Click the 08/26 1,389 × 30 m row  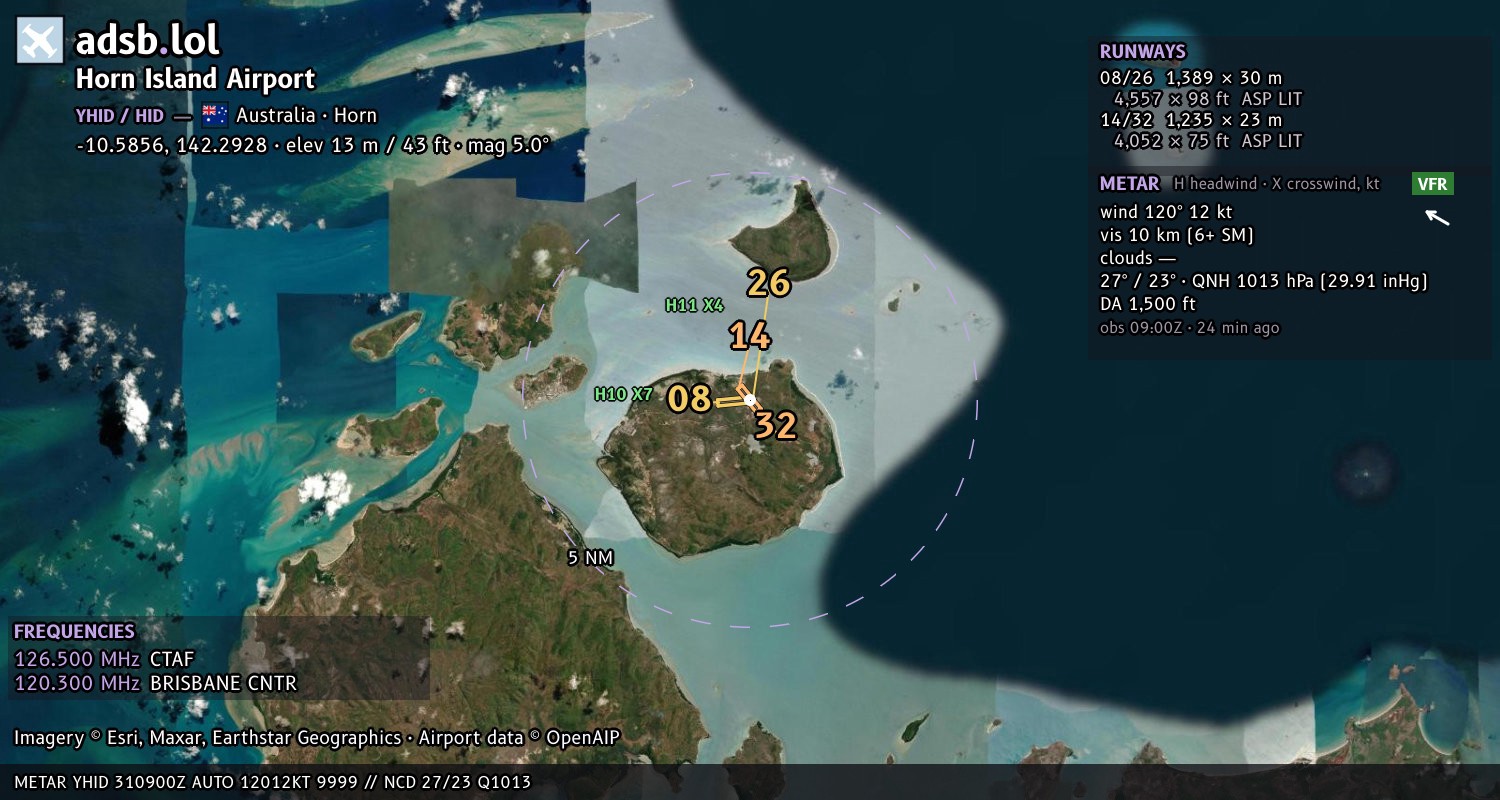click(x=1190, y=78)
